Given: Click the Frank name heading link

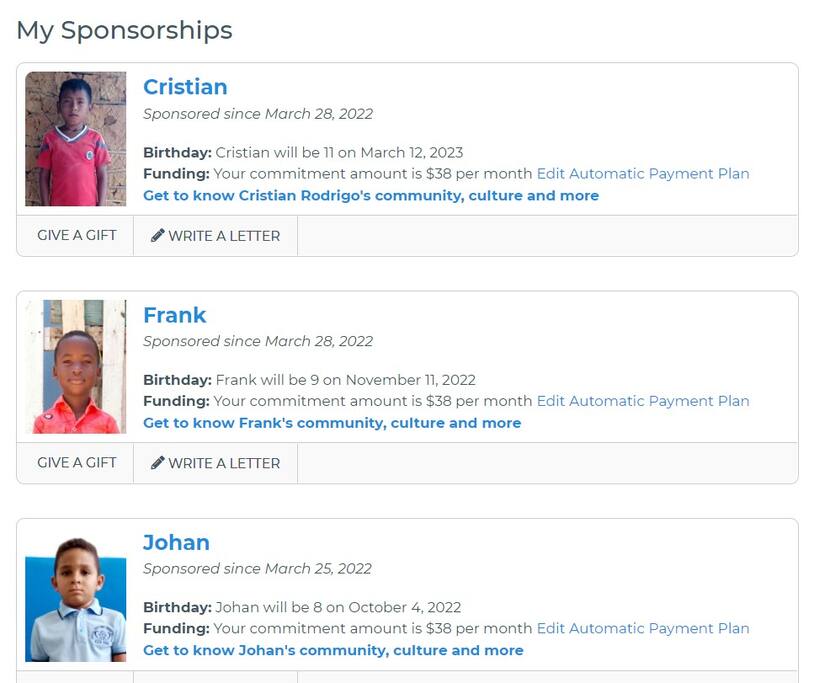Looking at the screenshot, I should 175,315.
